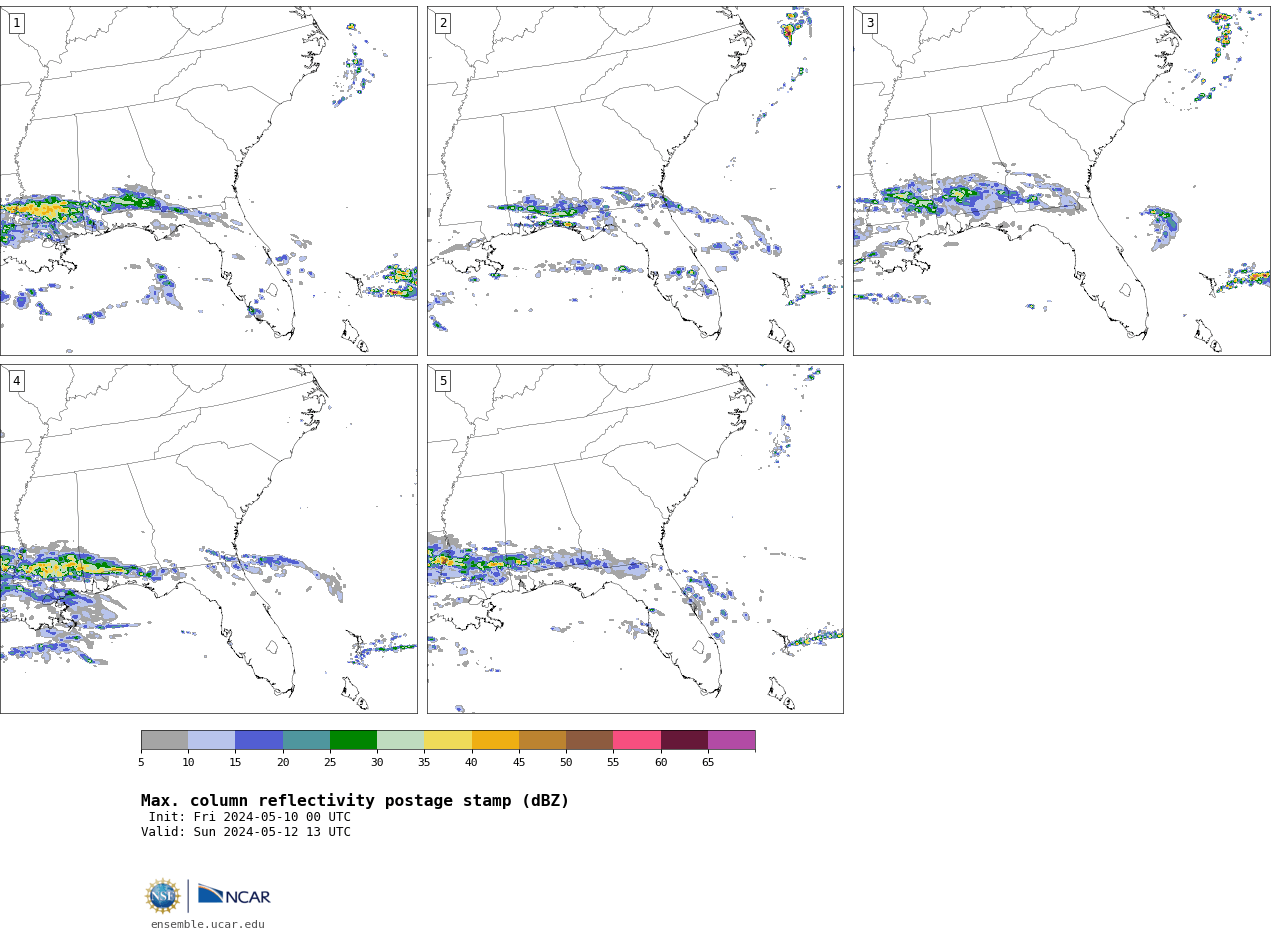1280x936 pixels.
Task: Click the ensemble.ucar.edu link text
Action: pyautogui.click(x=208, y=925)
